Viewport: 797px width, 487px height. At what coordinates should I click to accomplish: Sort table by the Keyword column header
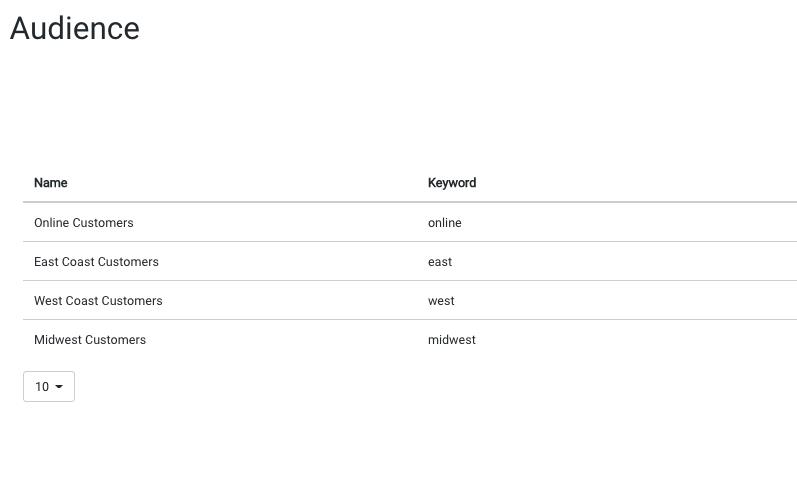tap(451, 183)
